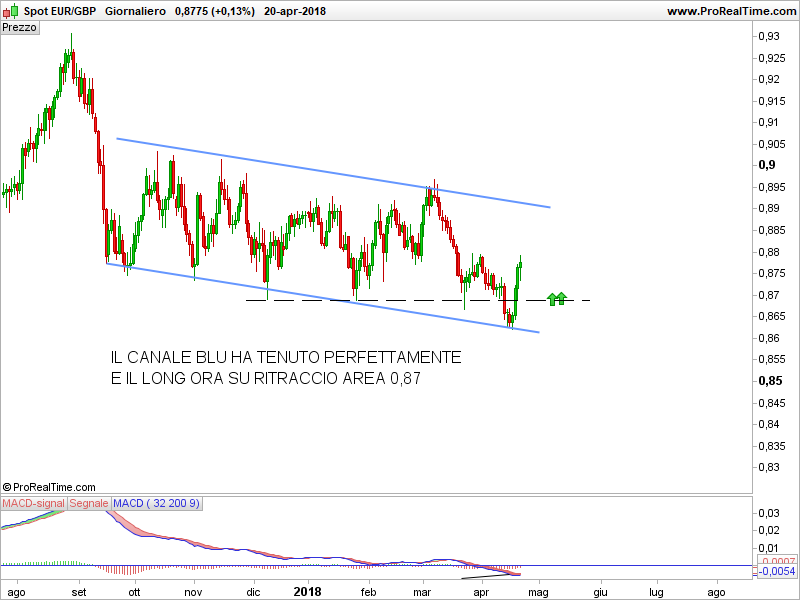Open the MACD-signal indicator label
800x600 pixels.
point(33,504)
